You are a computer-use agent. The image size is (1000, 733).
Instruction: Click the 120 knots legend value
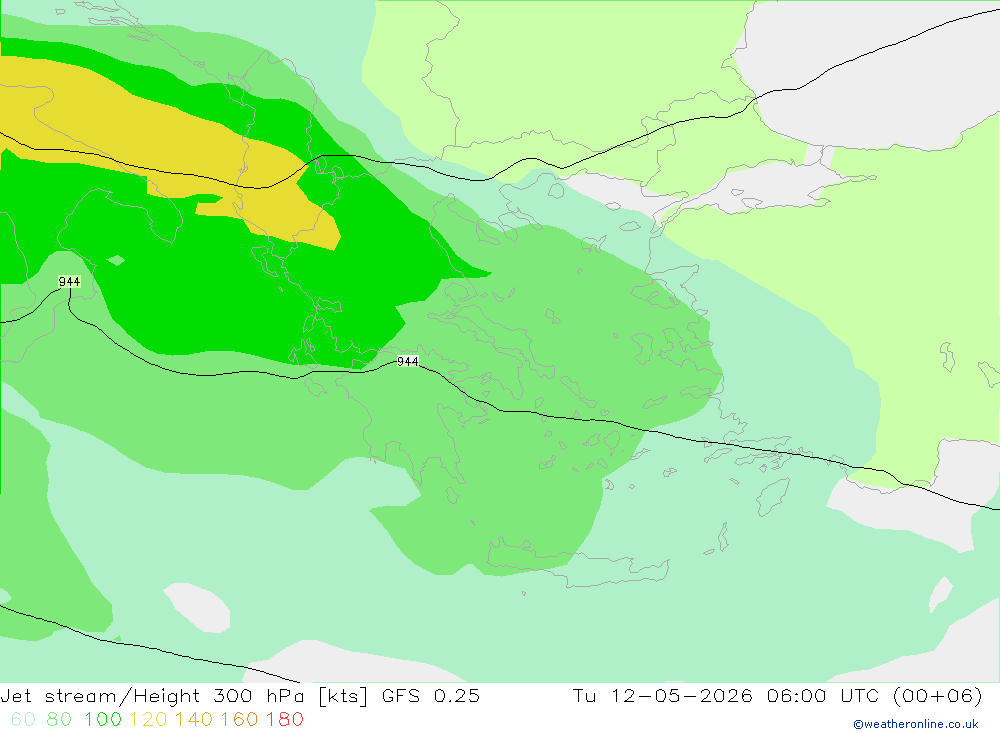pos(148,719)
